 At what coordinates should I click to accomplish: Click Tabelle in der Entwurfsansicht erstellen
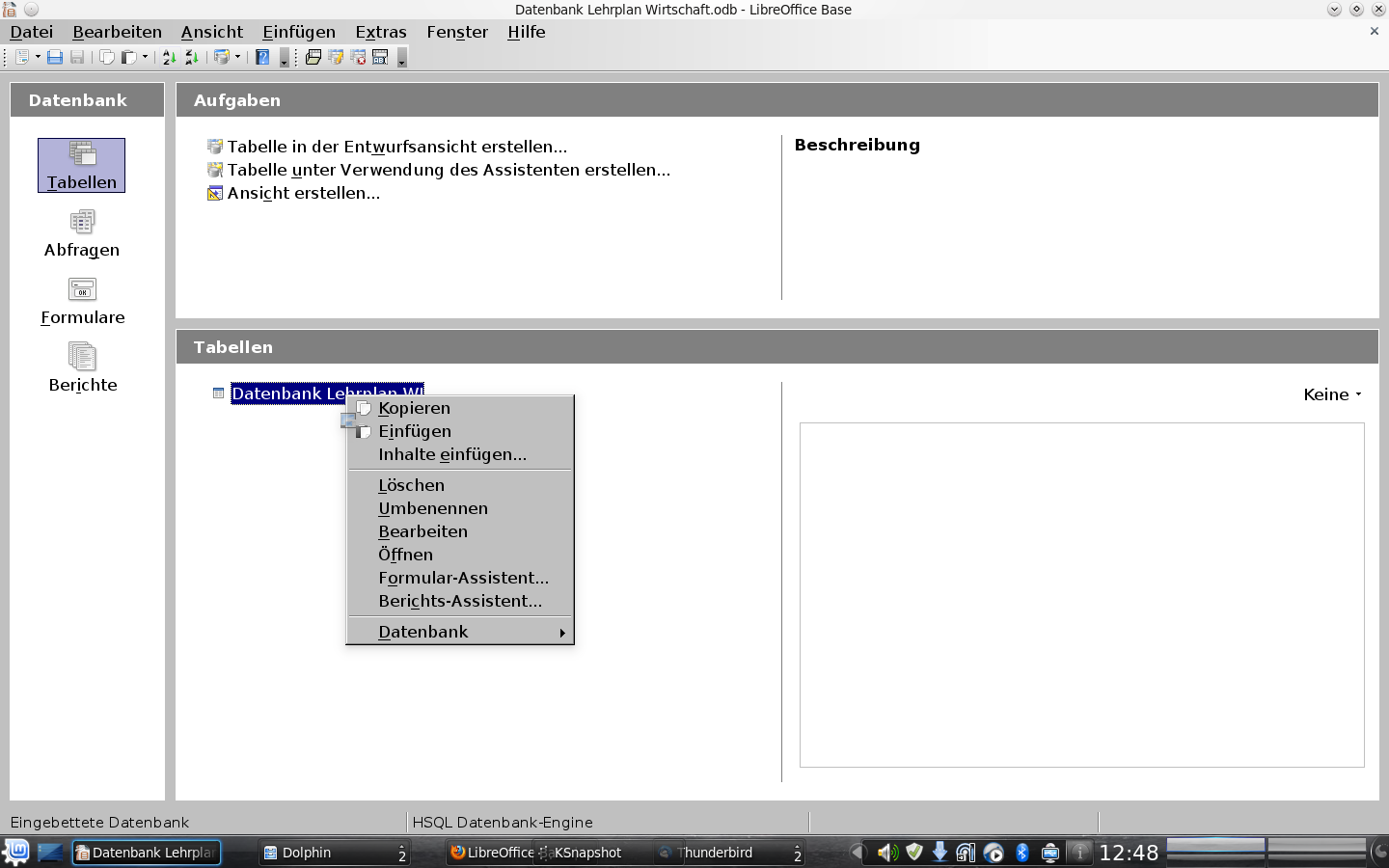pyautogui.click(x=396, y=147)
